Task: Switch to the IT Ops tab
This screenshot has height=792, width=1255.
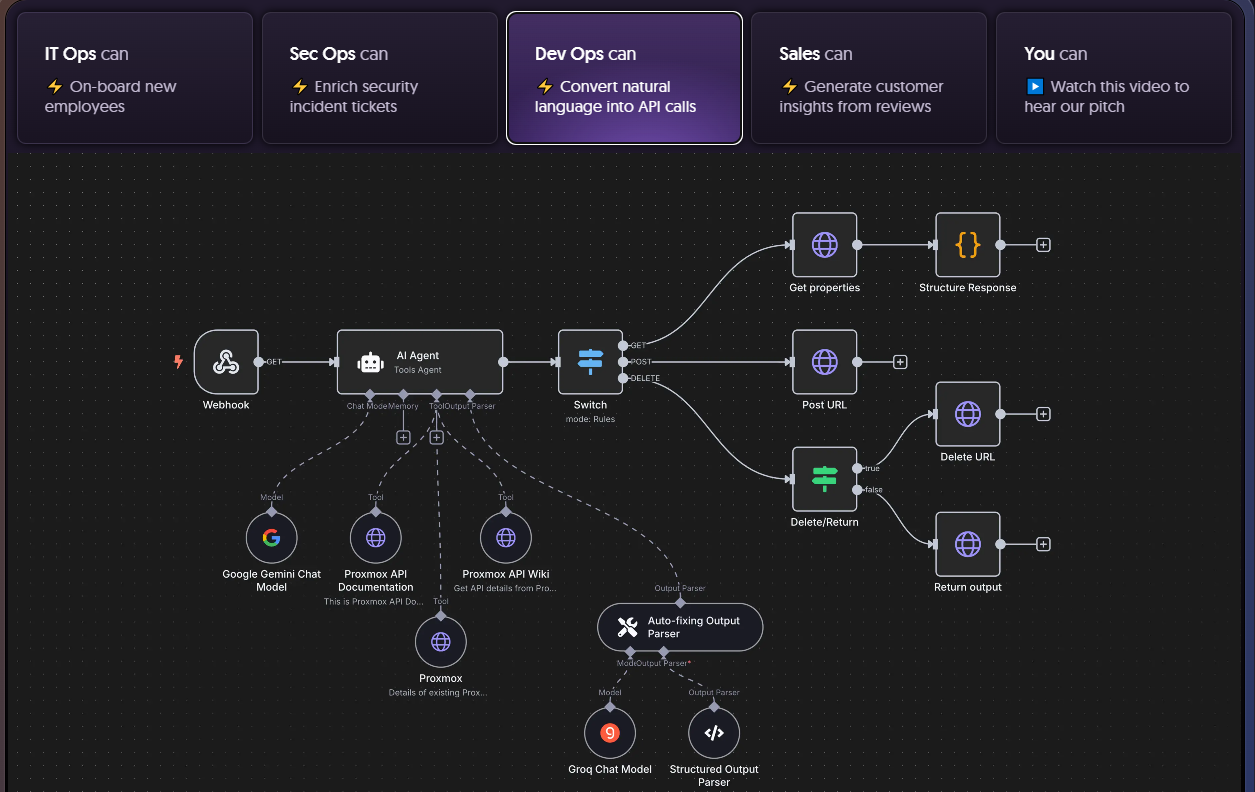Action: coord(135,78)
